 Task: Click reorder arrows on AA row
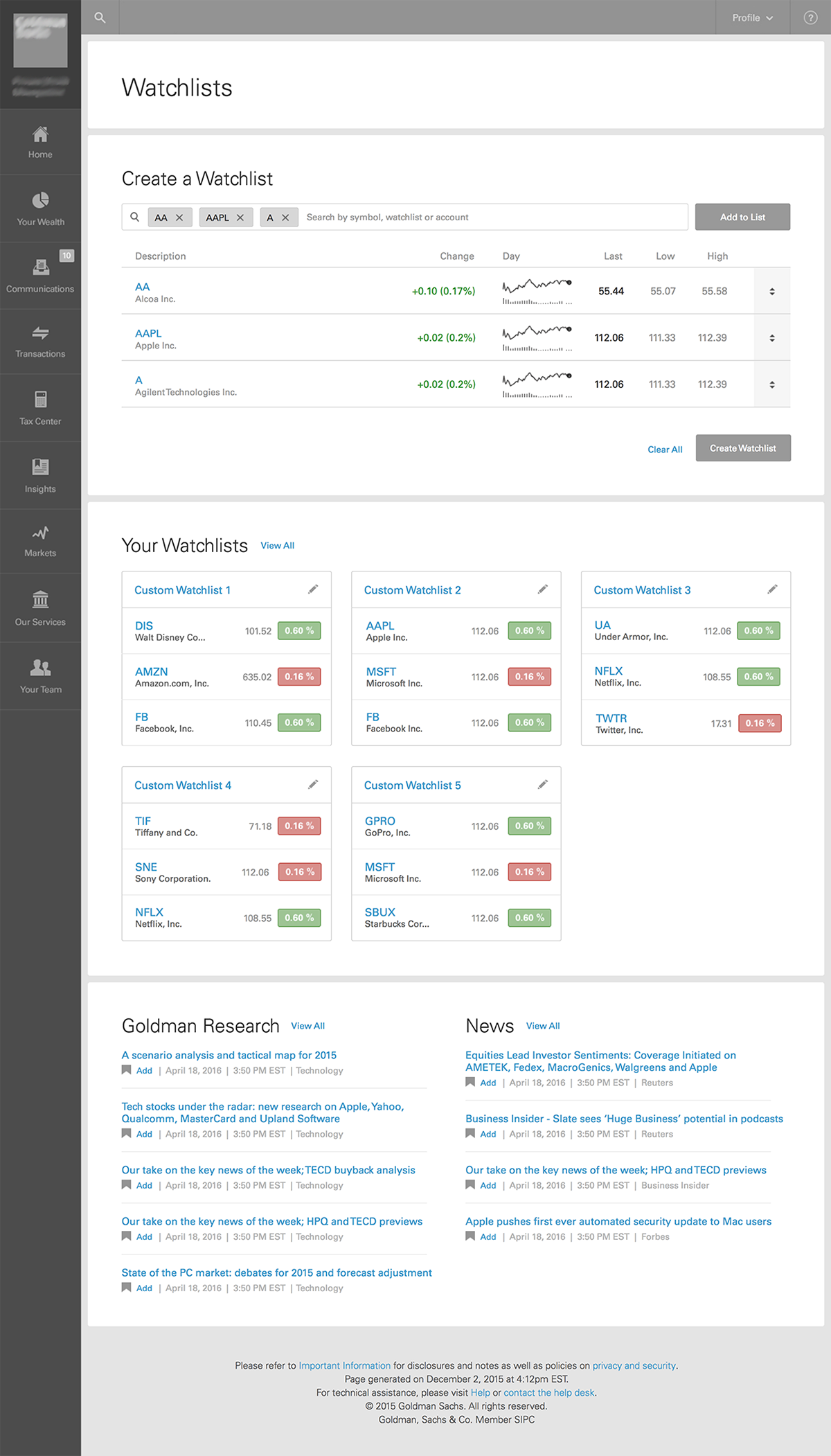[x=772, y=292]
